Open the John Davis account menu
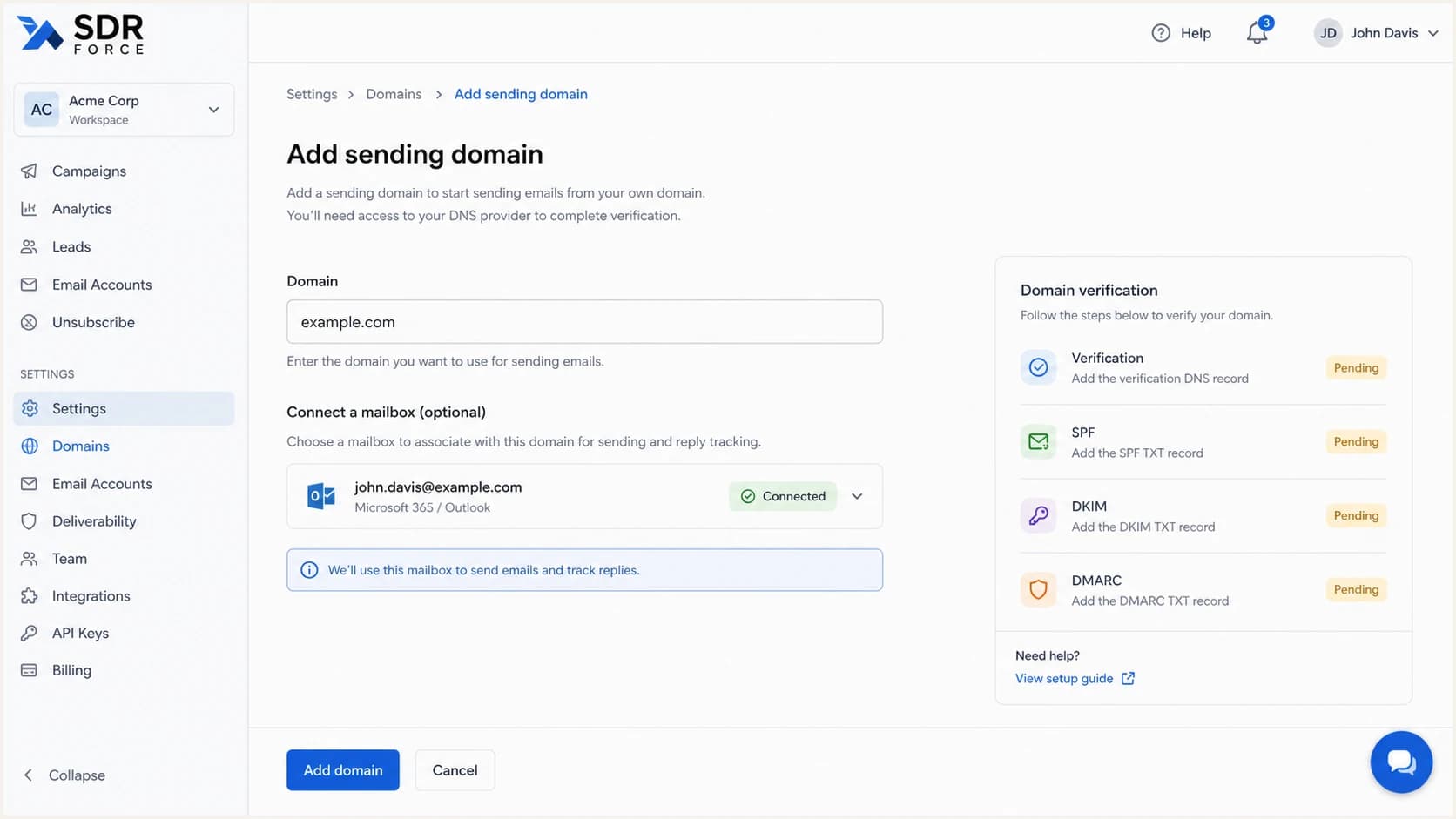The height and width of the screenshot is (819, 1456). 1376,33
